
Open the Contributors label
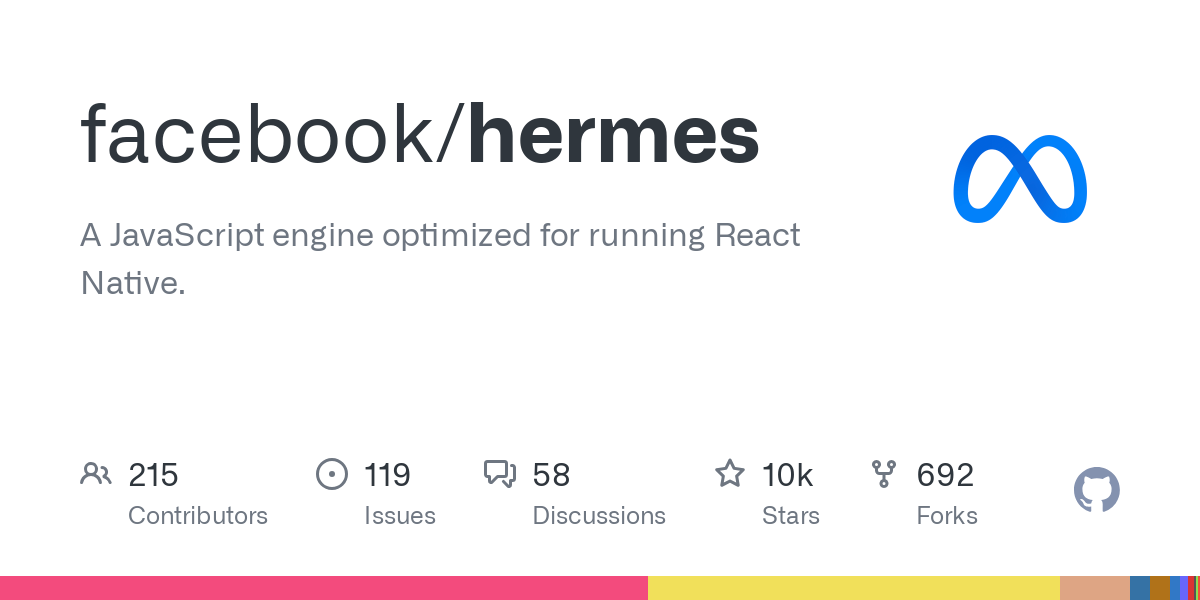click(x=198, y=516)
